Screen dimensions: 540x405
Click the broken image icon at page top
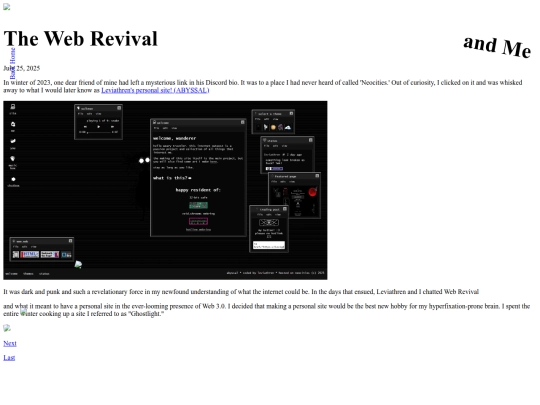point(7,7)
